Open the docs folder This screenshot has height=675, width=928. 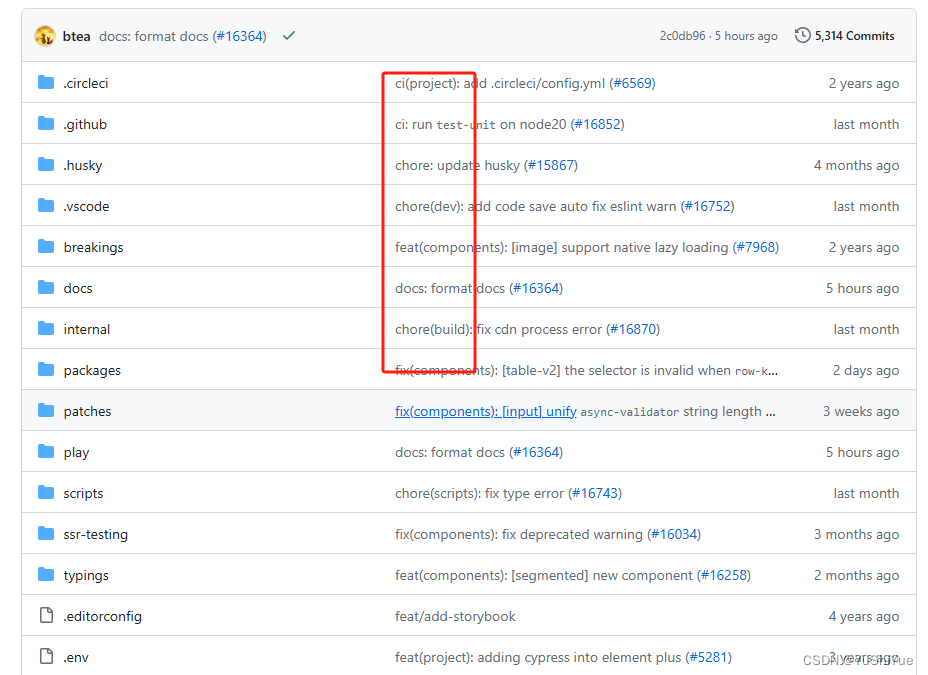pyautogui.click(x=77, y=288)
